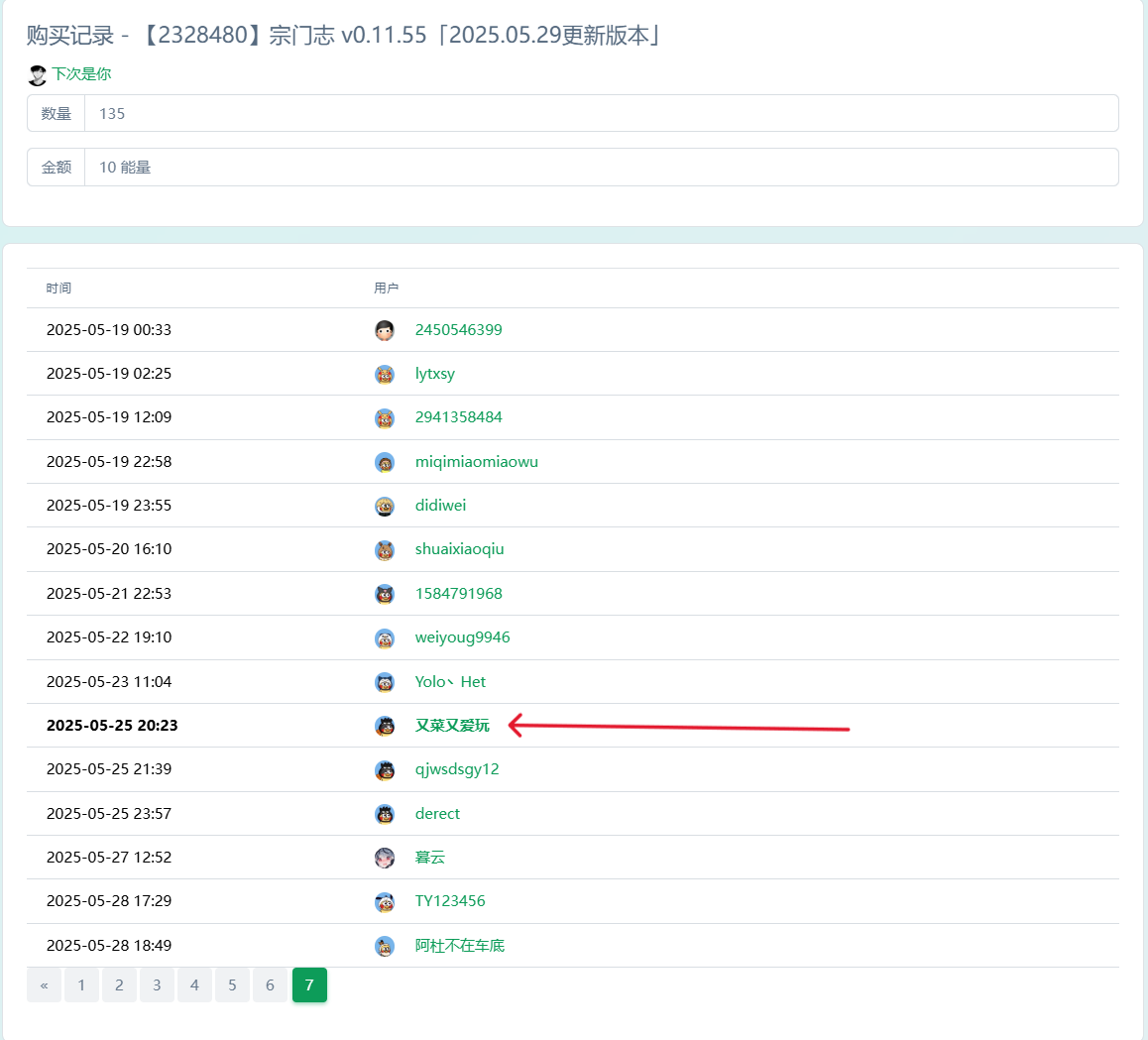Click avatar icon beside TY123456

[385, 901]
